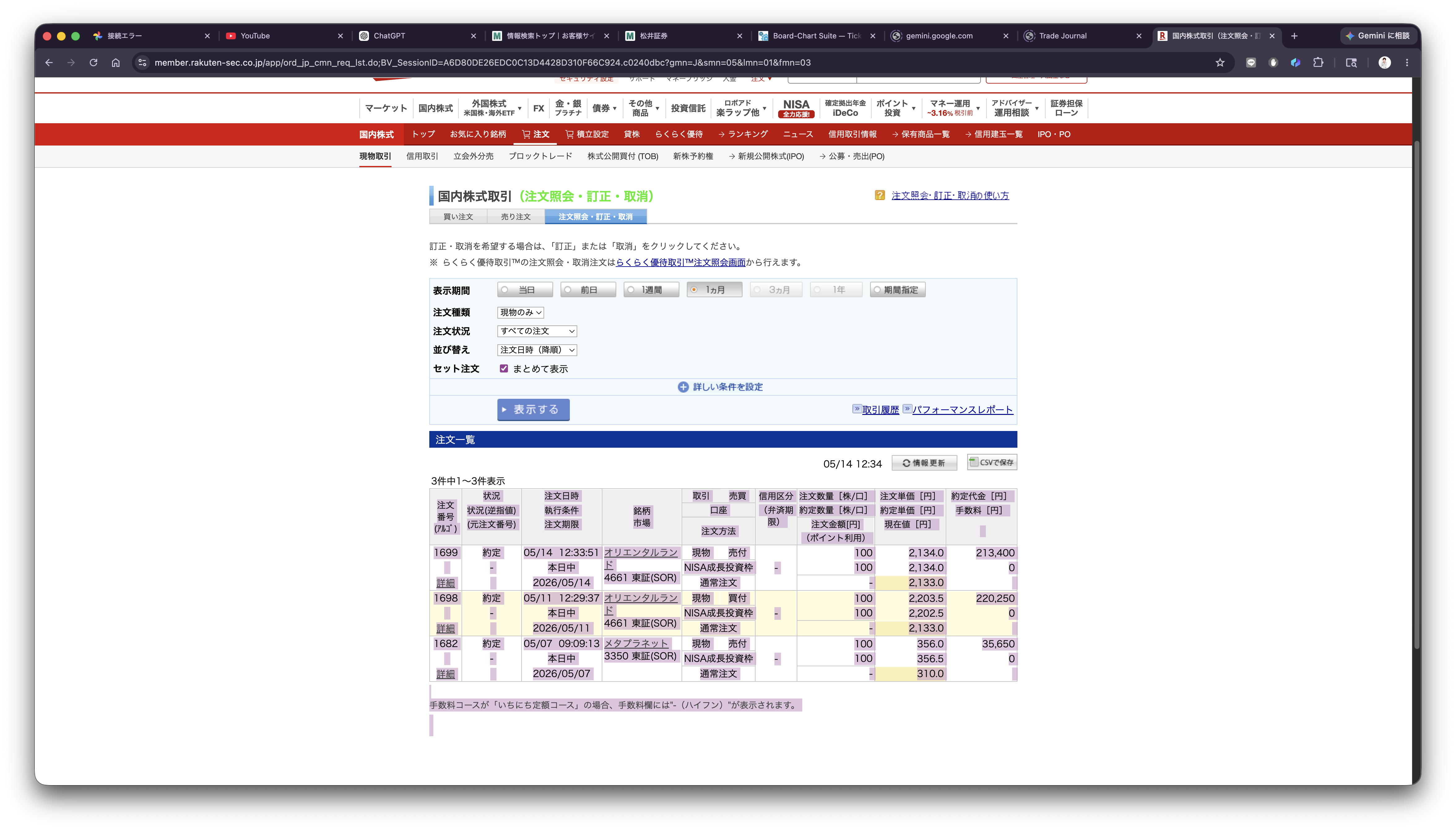
Task: Expand the ロボアド 楽ラップ他 menu
Action: pyautogui.click(x=741, y=108)
